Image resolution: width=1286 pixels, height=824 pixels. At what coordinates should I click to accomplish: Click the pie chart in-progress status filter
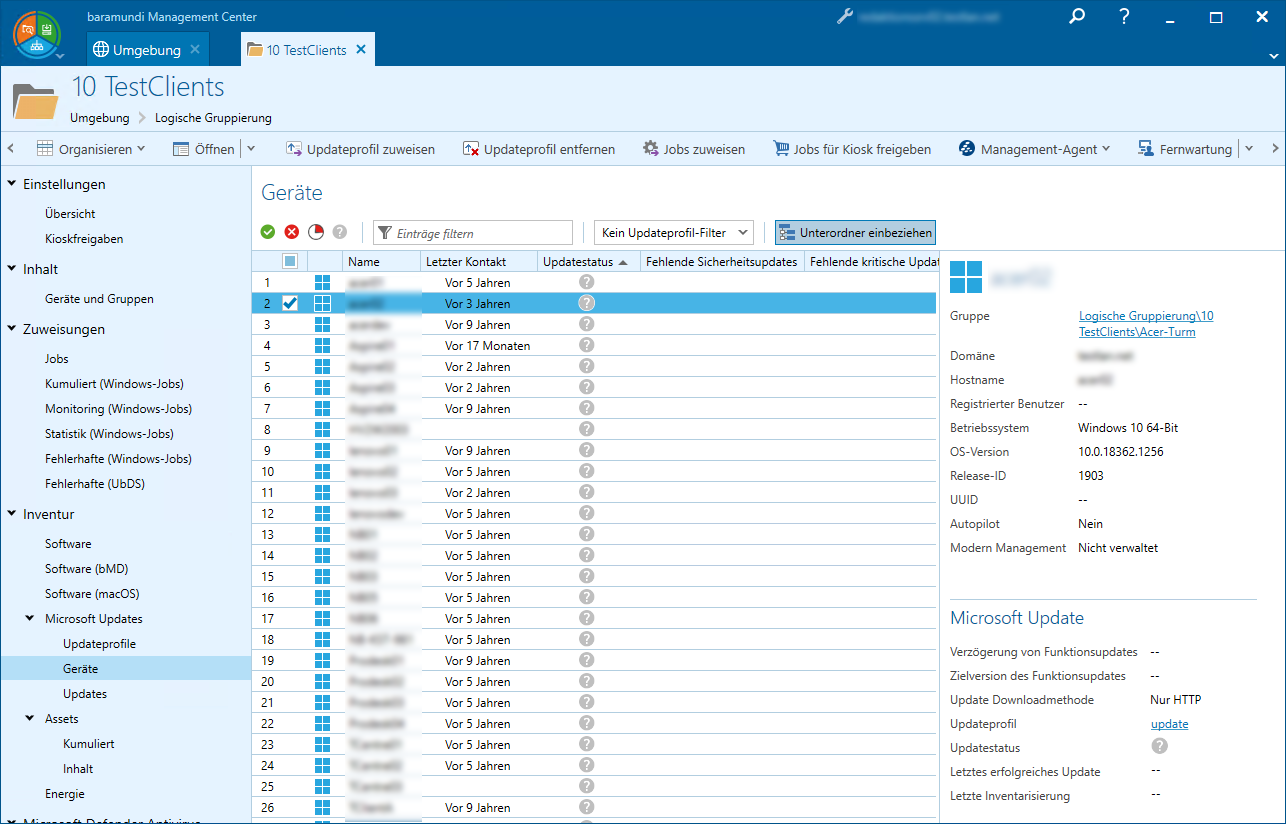point(316,232)
